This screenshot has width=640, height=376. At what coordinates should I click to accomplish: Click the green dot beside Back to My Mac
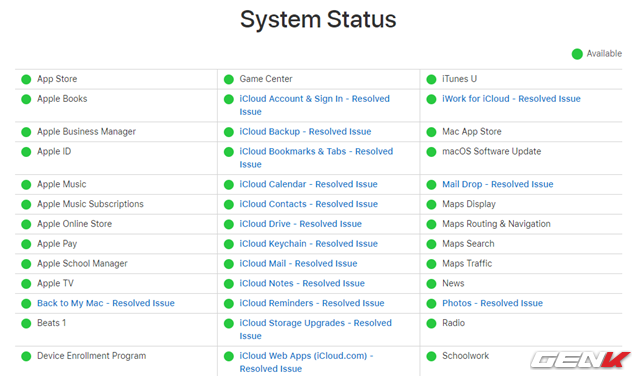click(x=26, y=303)
